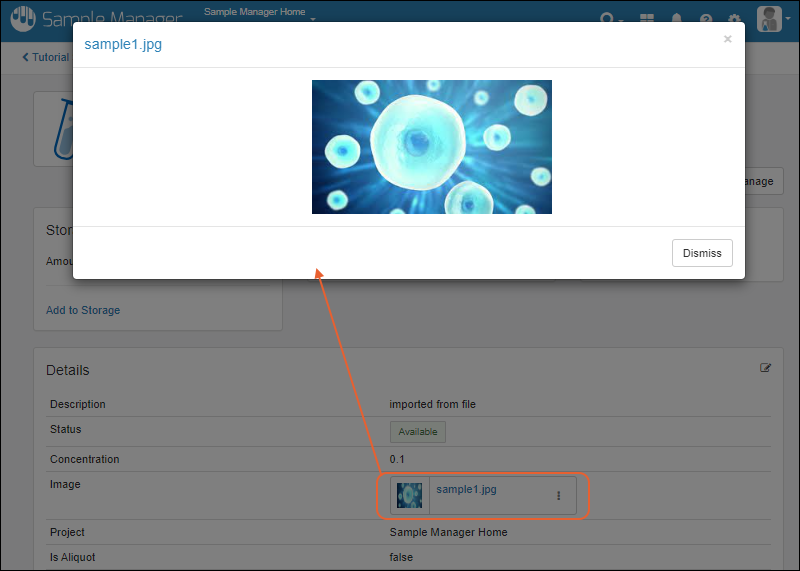The height and width of the screenshot is (571, 800).
Task: Open the help question mark icon
Action: coord(706,19)
